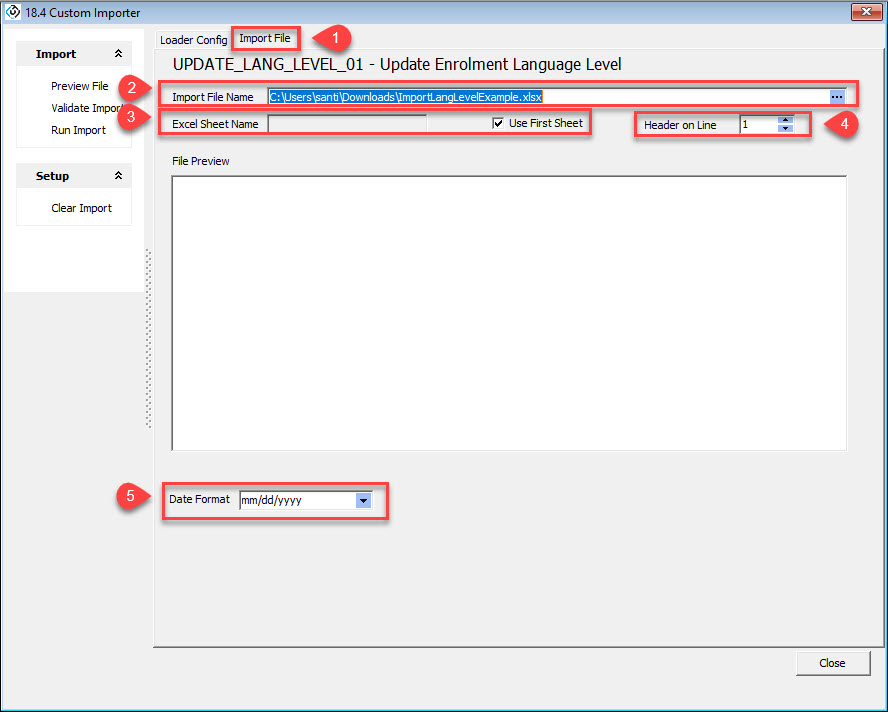This screenshot has height=712, width=888.
Task: Focus the Excel Sheet Name text box
Action: coord(347,124)
